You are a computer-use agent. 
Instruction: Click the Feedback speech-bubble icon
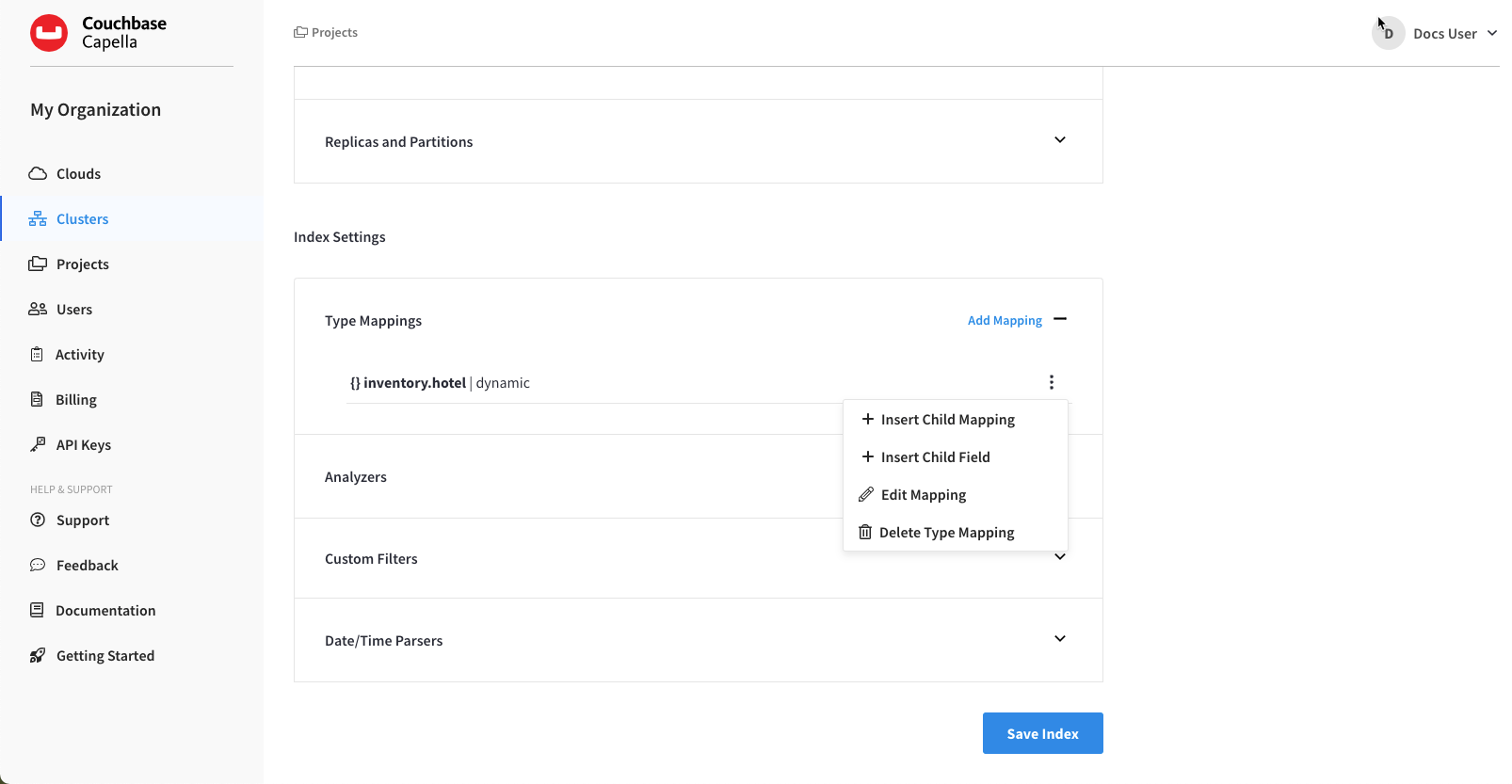[38, 566]
